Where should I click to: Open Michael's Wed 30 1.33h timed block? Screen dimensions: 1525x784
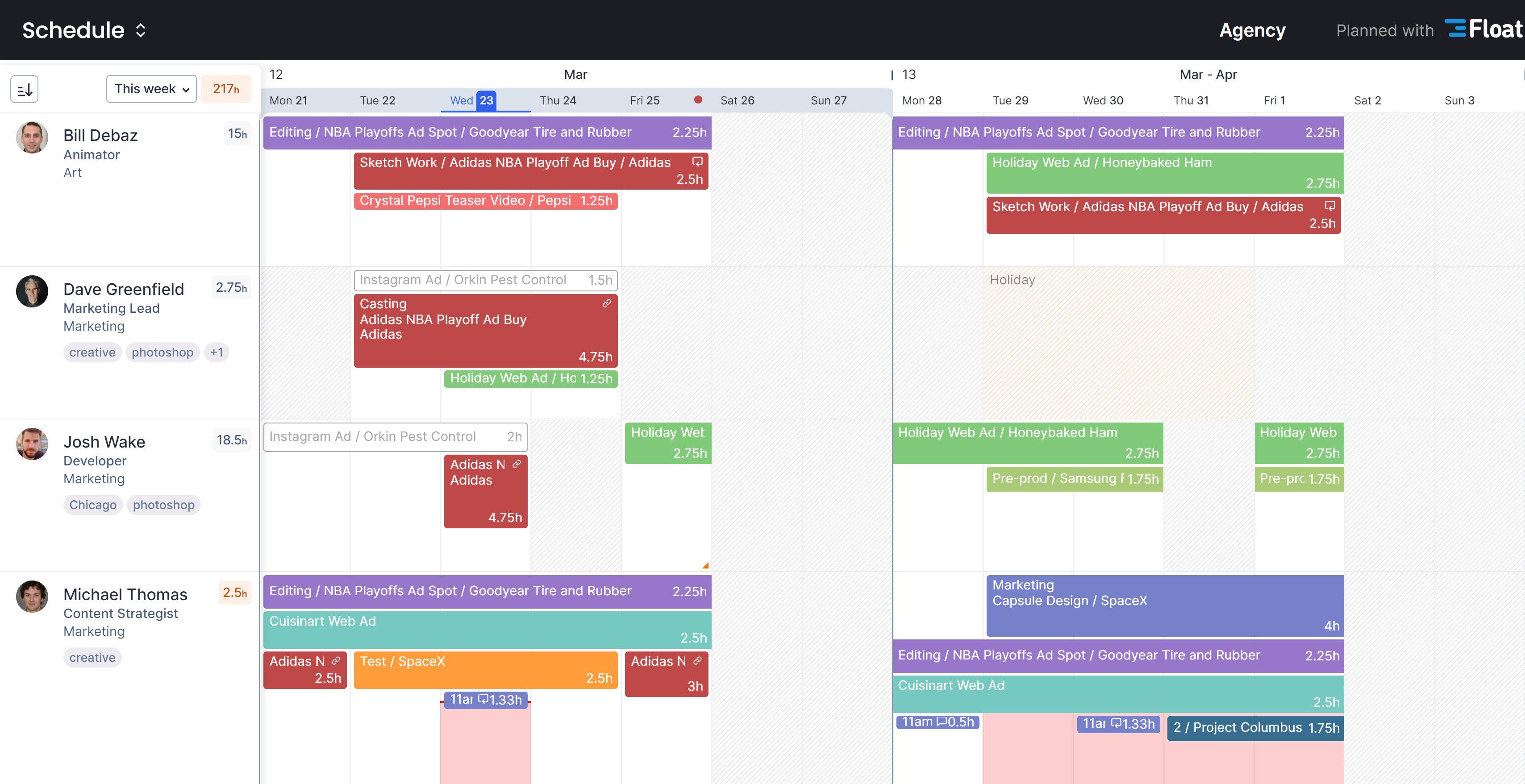[1118, 724]
